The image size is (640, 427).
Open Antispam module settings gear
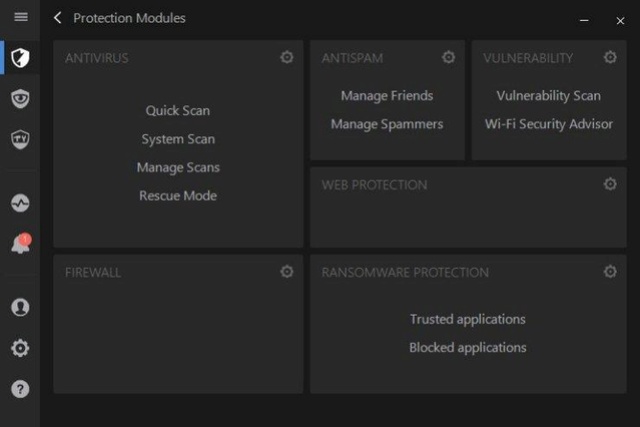(x=449, y=57)
